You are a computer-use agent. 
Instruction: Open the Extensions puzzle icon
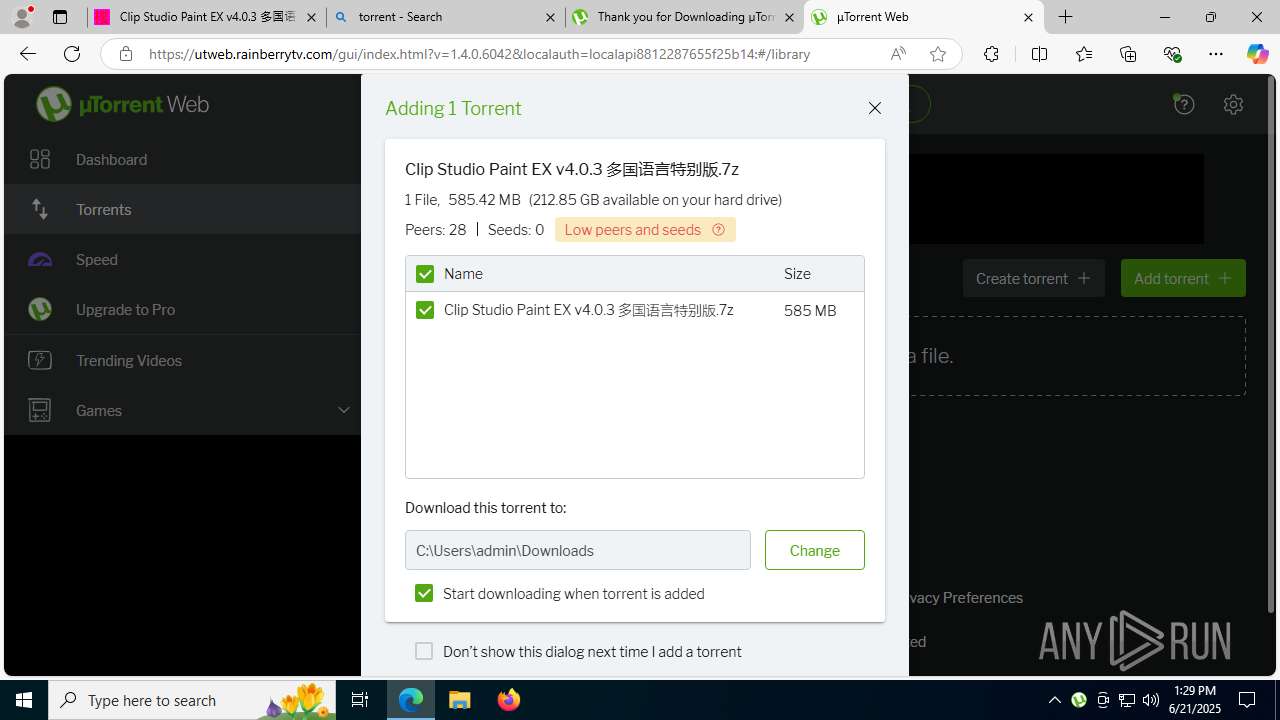click(991, 54)
